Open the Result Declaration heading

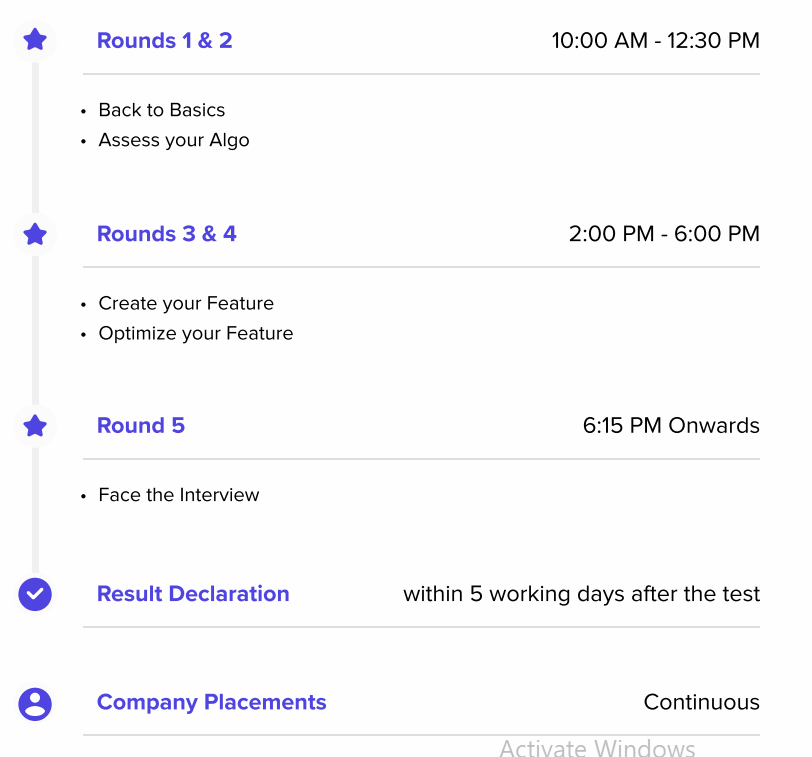pyautogui.click(x=193, y=593)
